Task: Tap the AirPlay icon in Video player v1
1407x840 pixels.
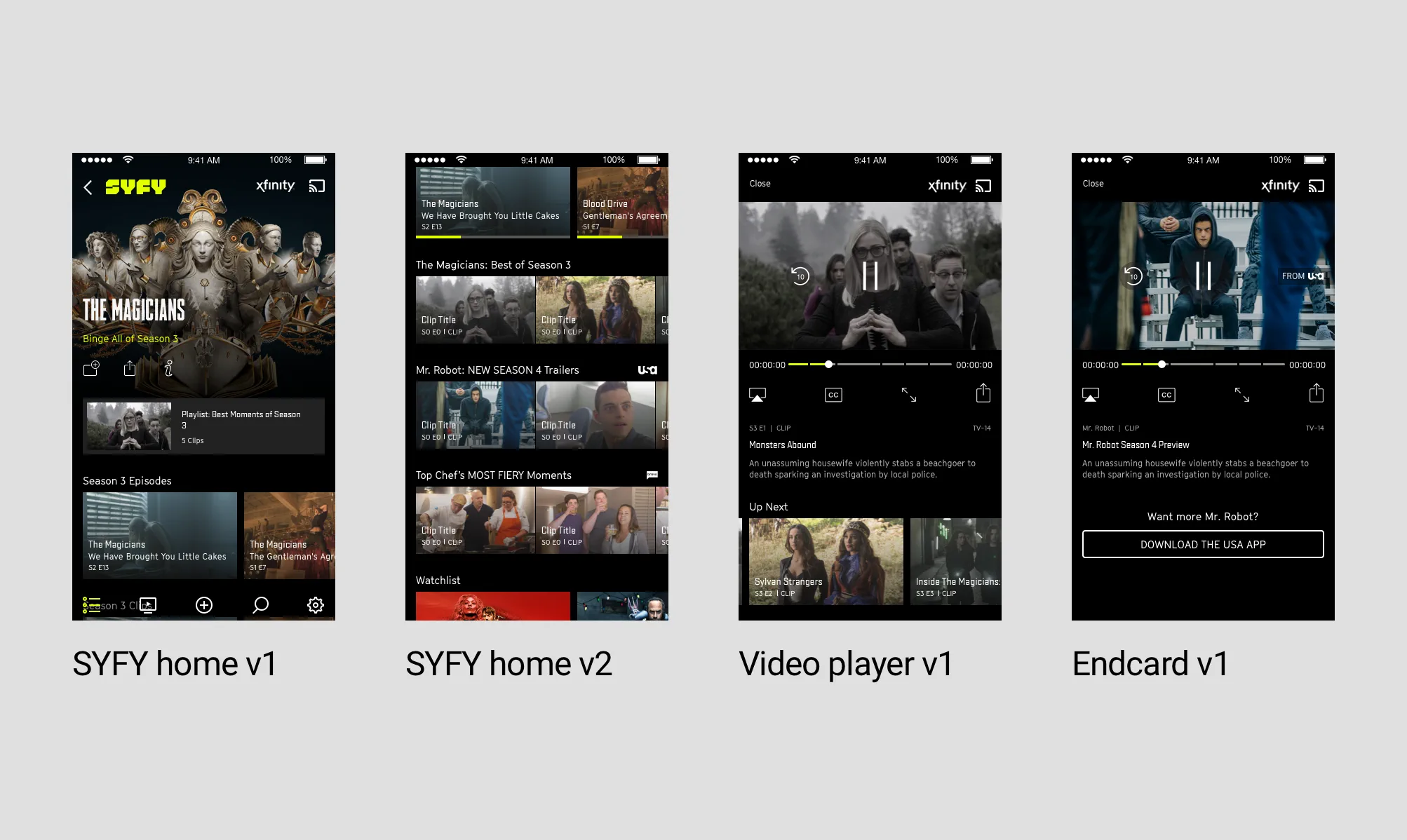Action: [x=758, y=395]
